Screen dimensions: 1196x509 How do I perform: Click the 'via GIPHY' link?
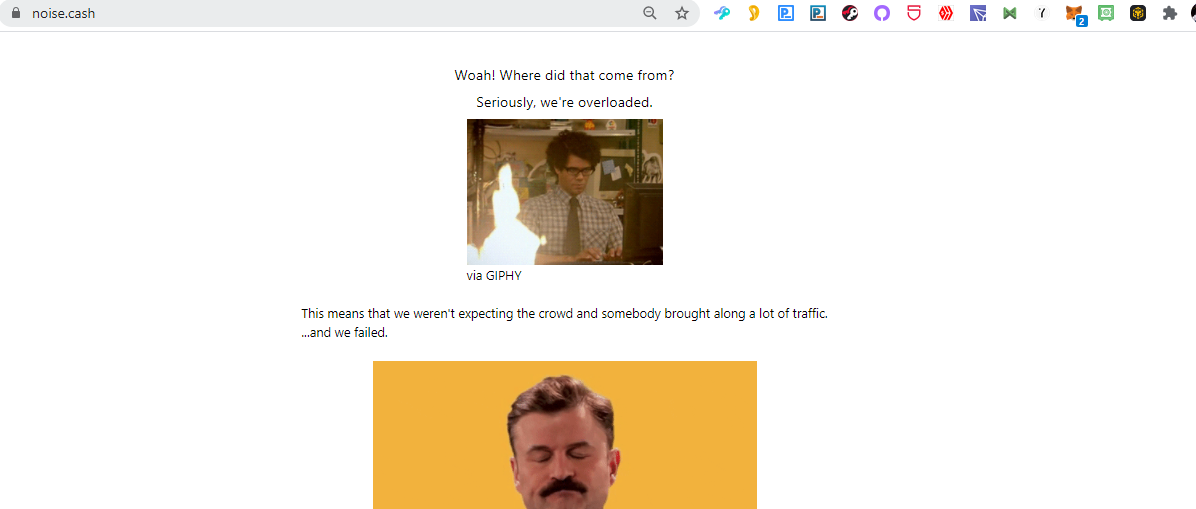[494, 276]
